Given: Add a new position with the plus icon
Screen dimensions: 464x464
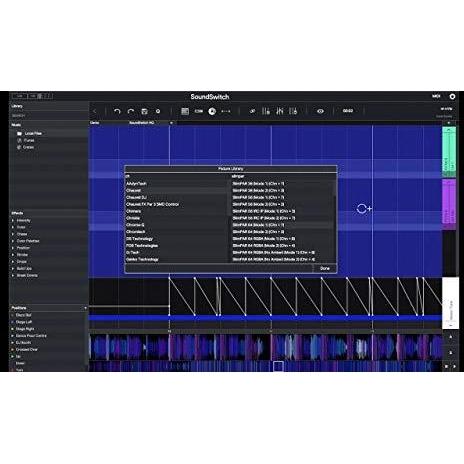Looking at the screenshot, I should pyautogui.click(x=85, y=308).
